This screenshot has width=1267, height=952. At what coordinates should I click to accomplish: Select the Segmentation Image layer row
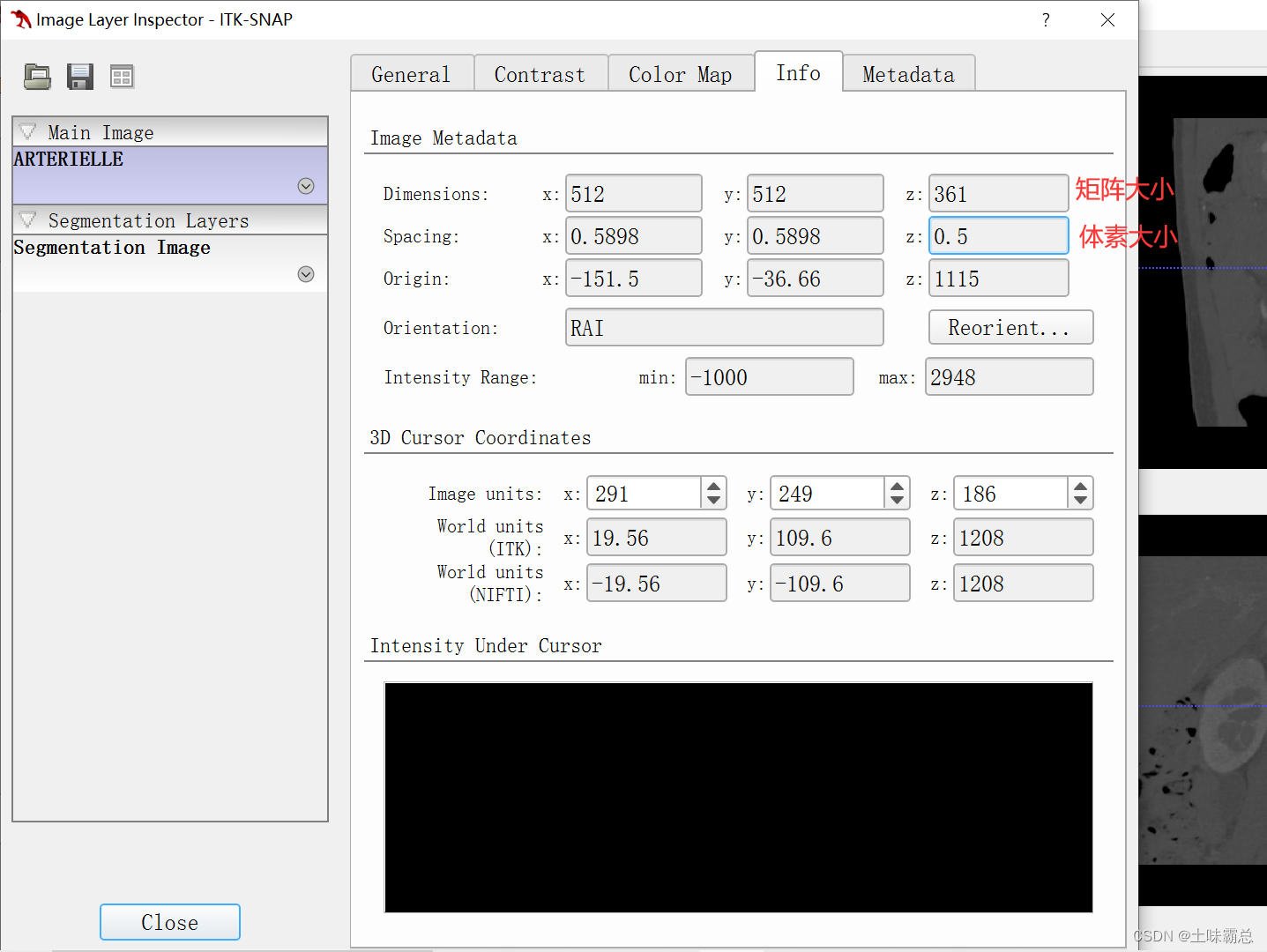pyautogui.click(x=170, y=263)
